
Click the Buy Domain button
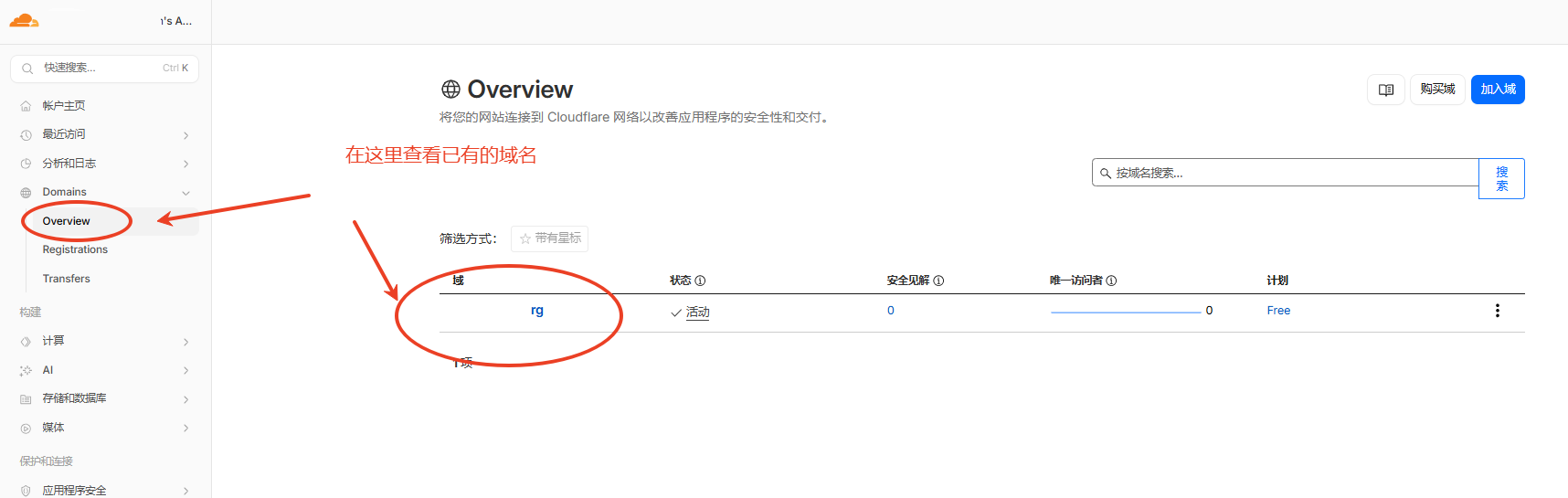(x=1436, y=90)
